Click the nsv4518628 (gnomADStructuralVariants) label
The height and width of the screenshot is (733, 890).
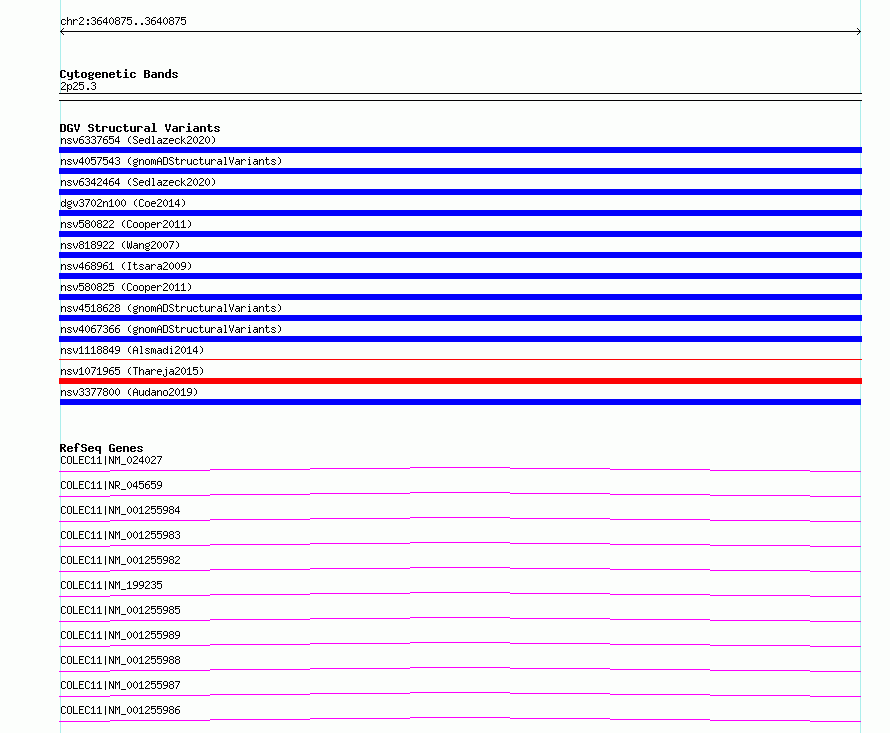171,308
